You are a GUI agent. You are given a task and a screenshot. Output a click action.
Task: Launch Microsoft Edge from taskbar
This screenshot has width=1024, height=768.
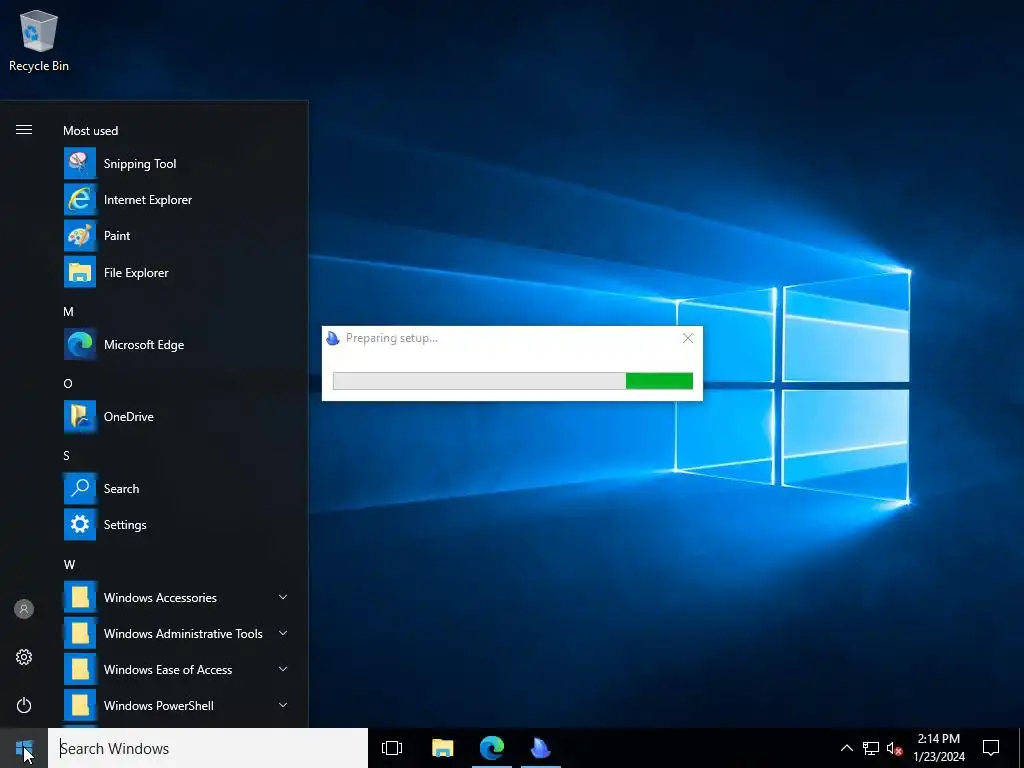pyautogui.click(x=492, y=748)
